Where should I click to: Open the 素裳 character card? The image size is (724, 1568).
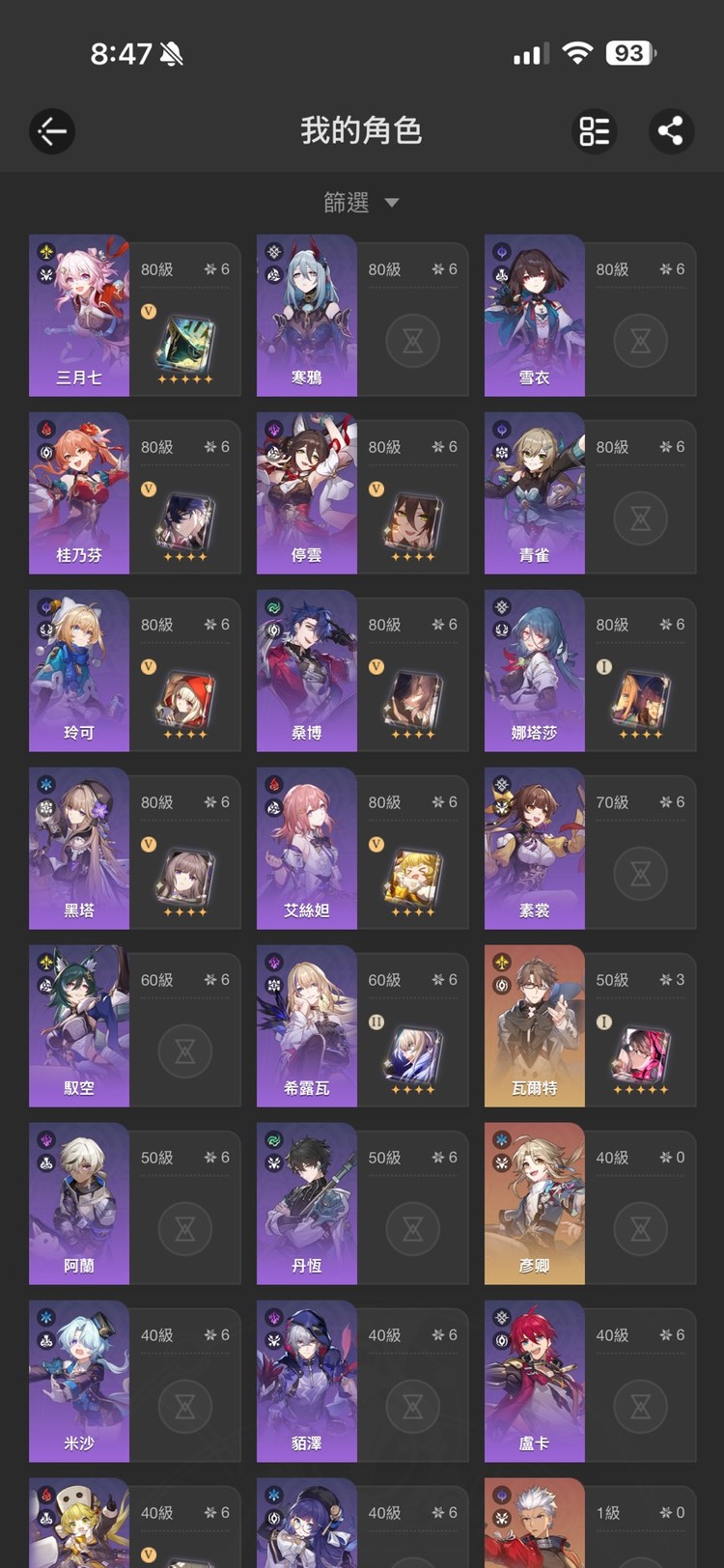coord(590,849)
